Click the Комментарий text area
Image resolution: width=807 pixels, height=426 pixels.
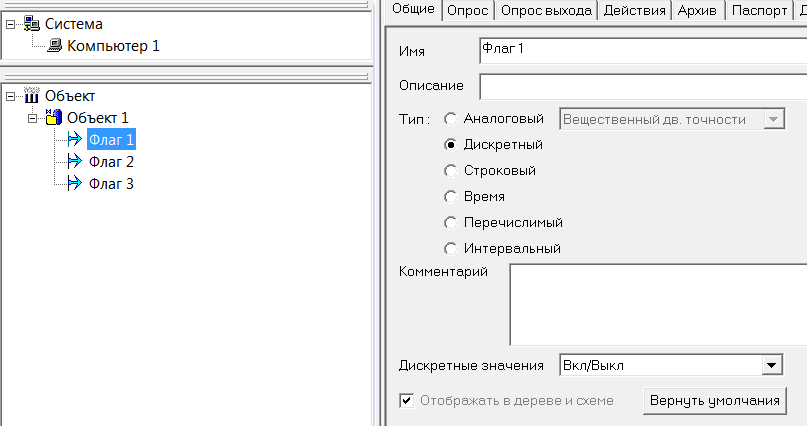pyautogui.click(x=658, y=305)
